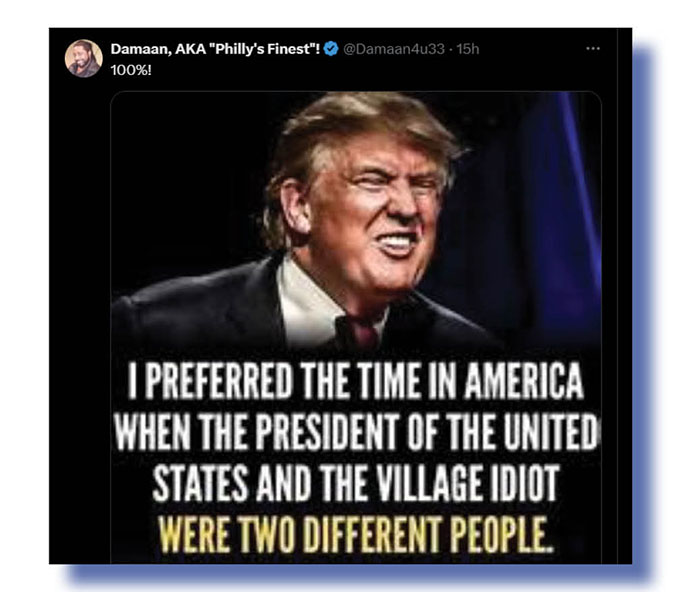The height and width of the screenshot is (592, 680).
Task: Click the "WHEN THE PRESIDENT OF THE UNITED" line
Action: tap(356, 432)
